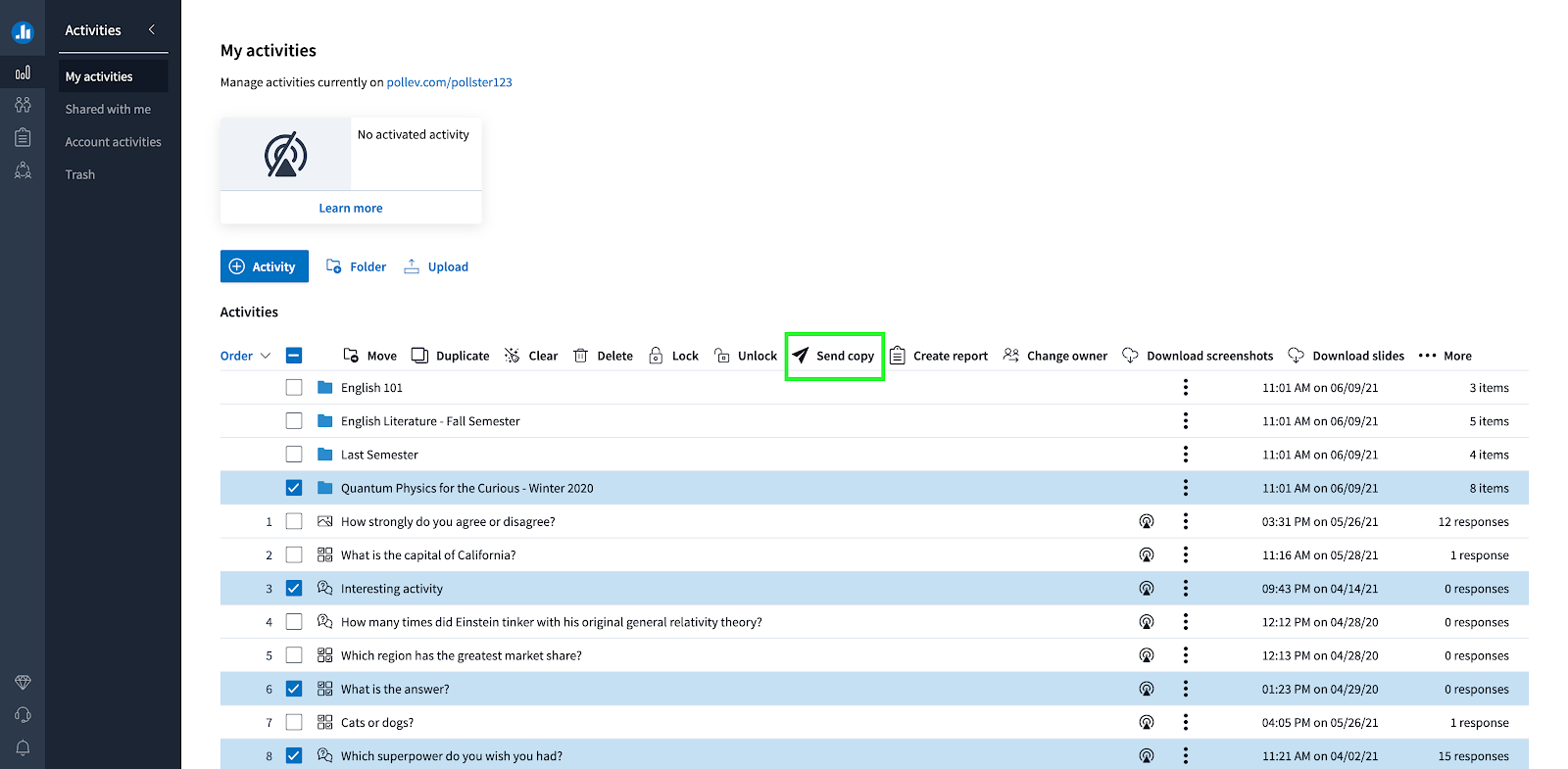The image size is (1568, 769).
Task: Click the blue Activity create button
Action: click(x=265, y=266)
